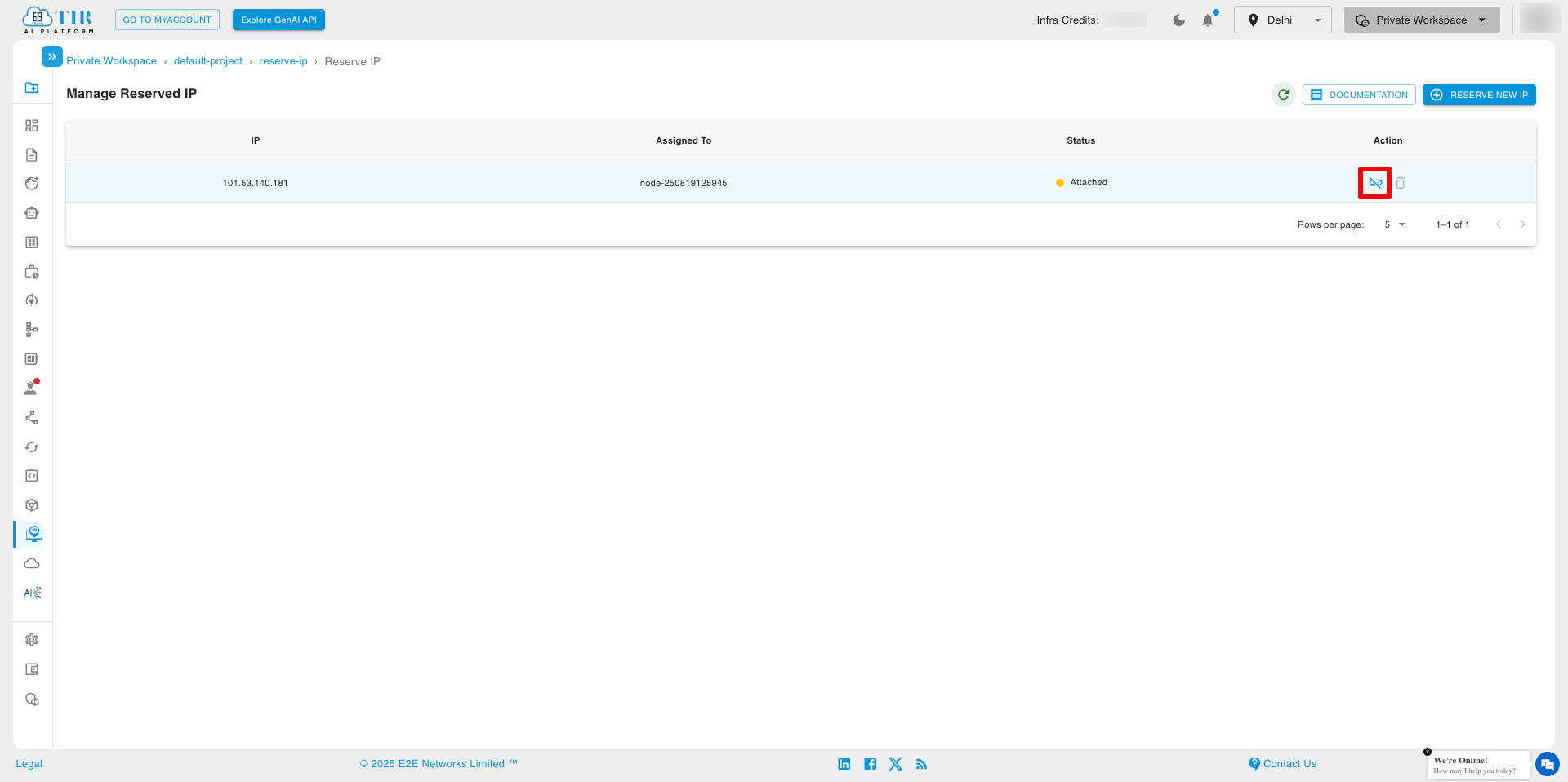Click the refresh icon near Documentation button
The width and height of the screenshot is (1568, 782).
[x=1283, y=95]
